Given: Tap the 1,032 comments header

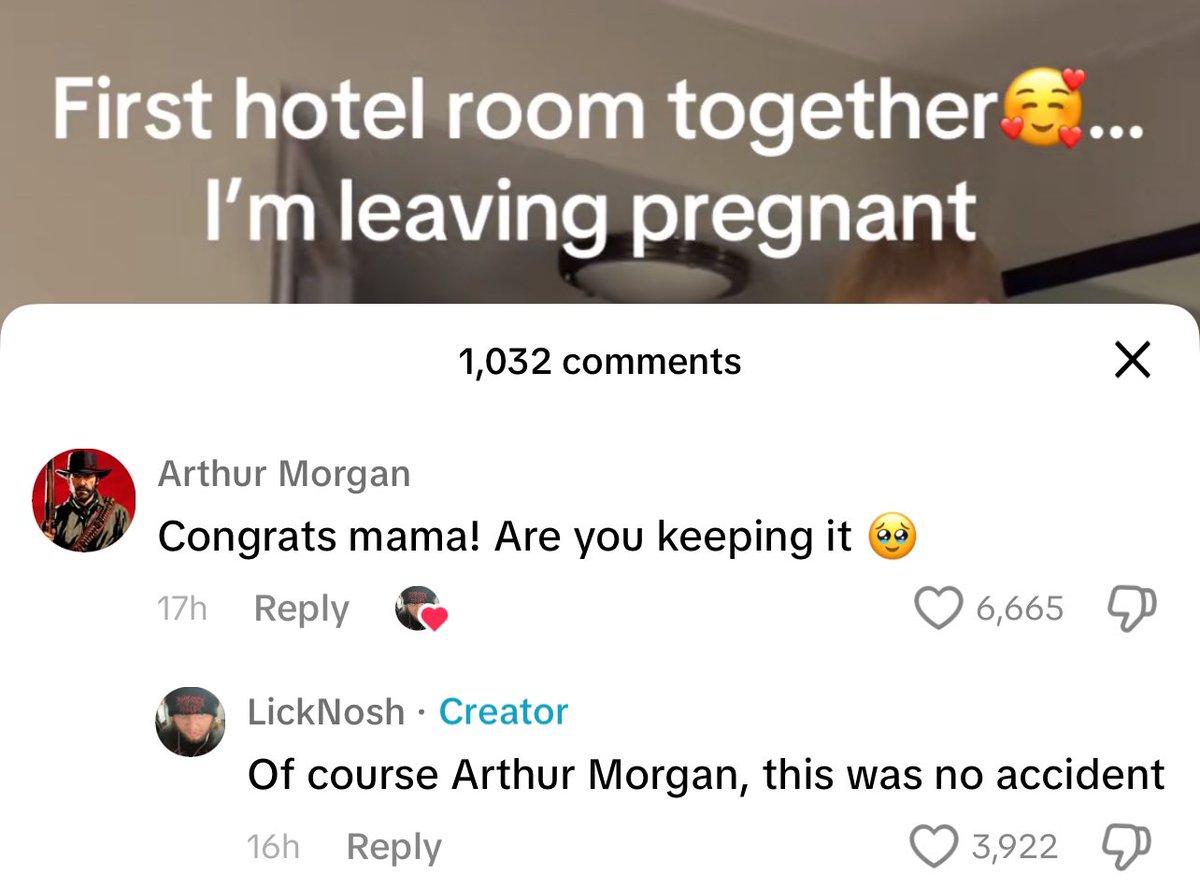Looking at the screenshot, I should (x=600, y=361).
